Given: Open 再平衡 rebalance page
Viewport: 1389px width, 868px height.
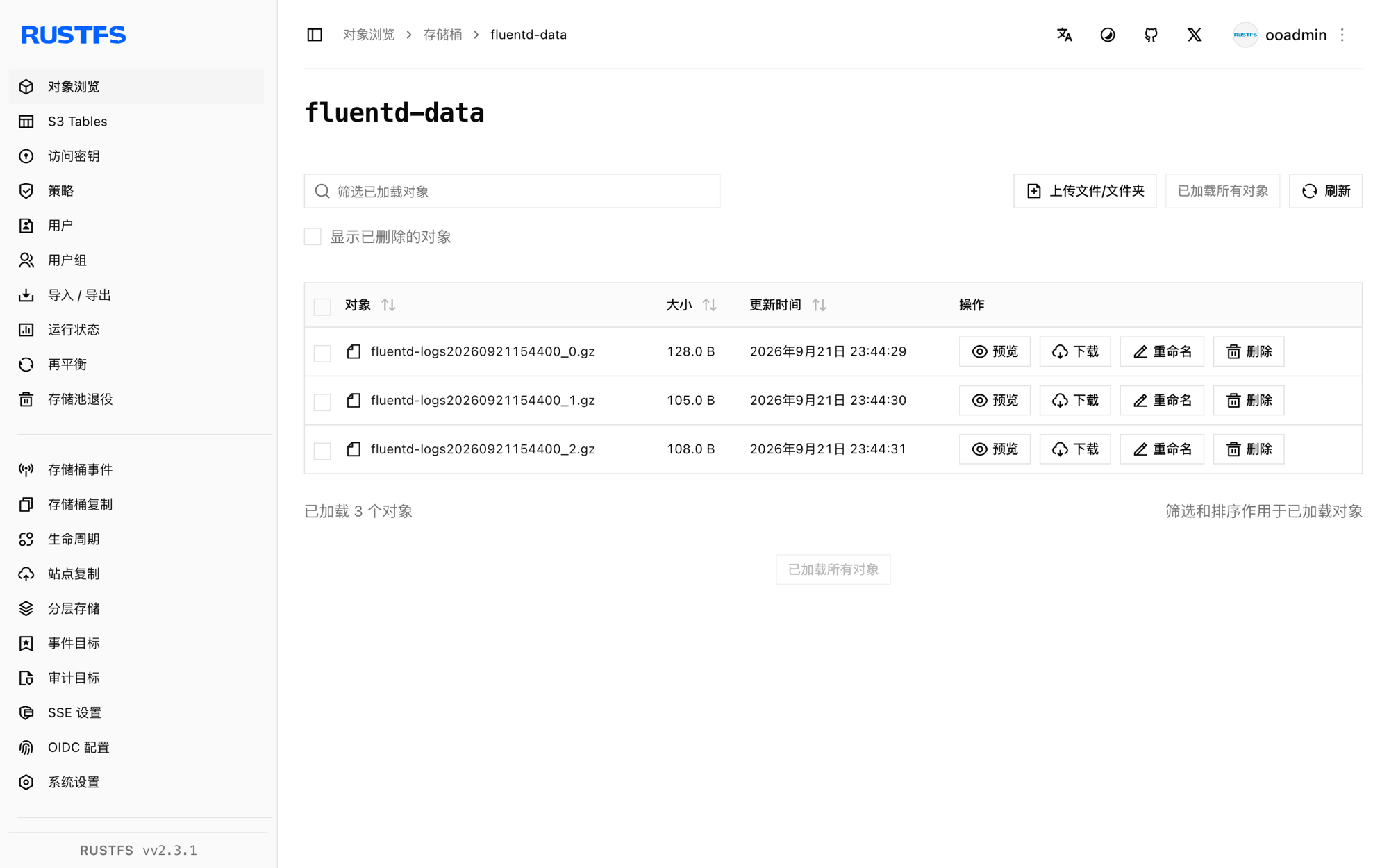Looking at the screenshot, I should pyautogui.click(x=136, y=365).
